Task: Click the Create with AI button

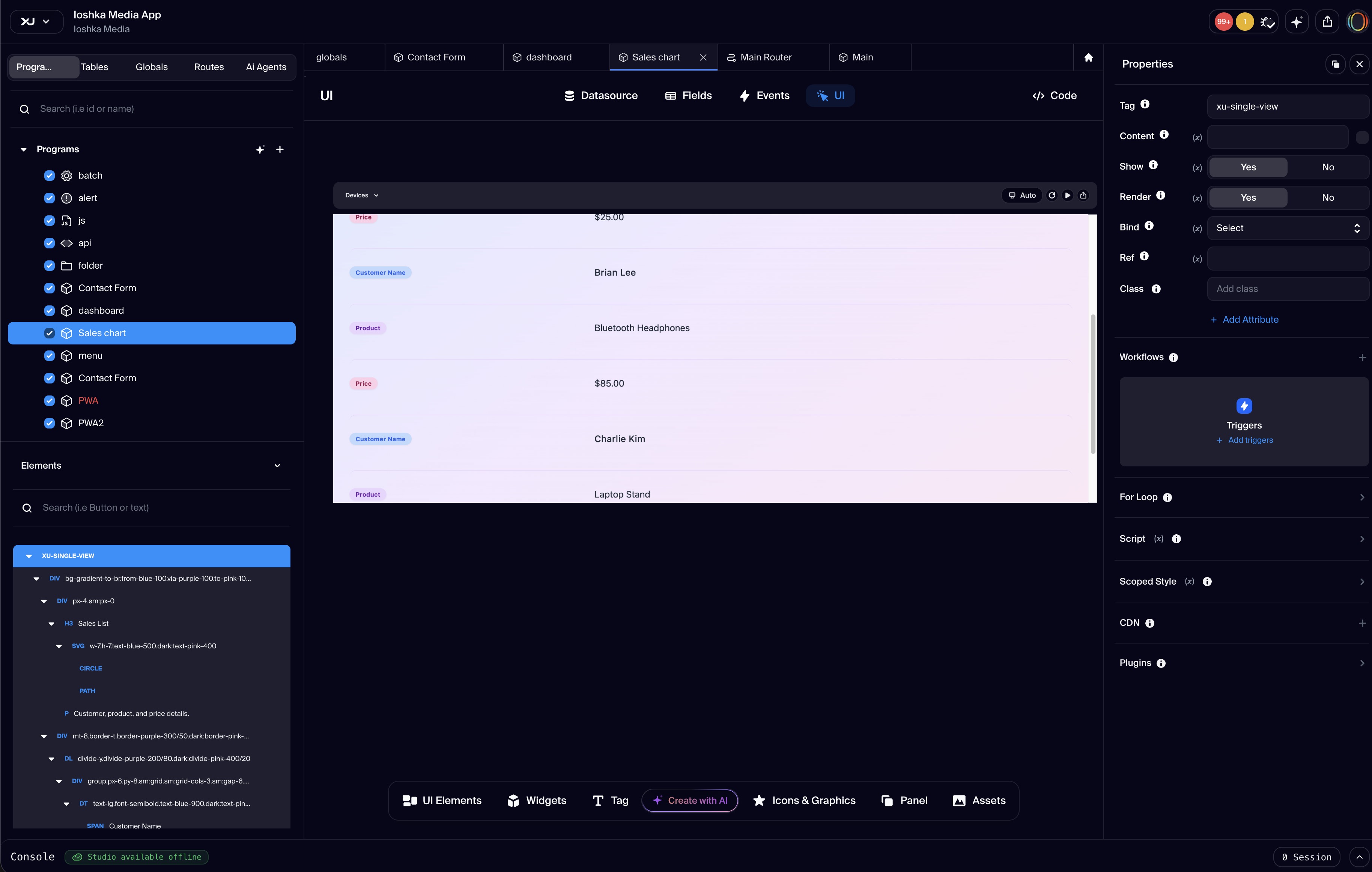Action: pyautogui.click(x=689, y=800)
